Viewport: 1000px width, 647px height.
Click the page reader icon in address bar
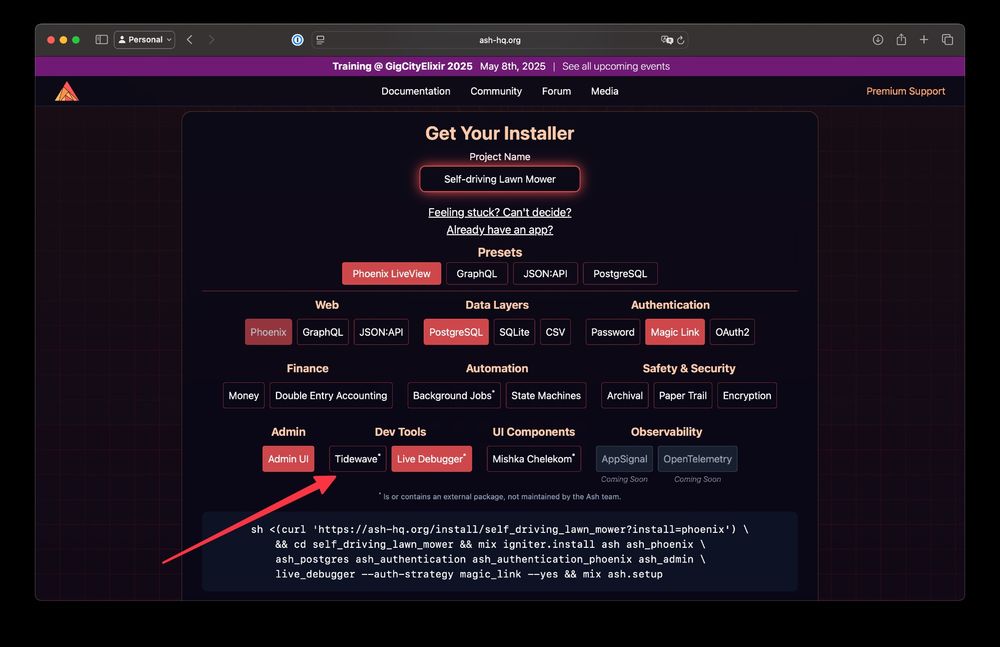[320, 40]
